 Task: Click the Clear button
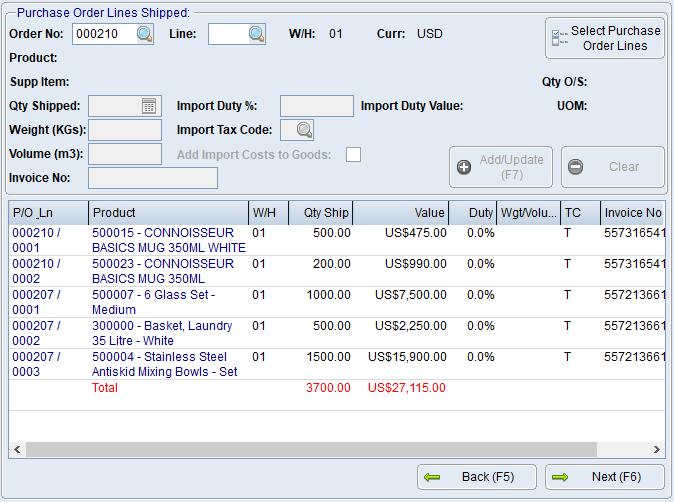(x=612, y=167)
